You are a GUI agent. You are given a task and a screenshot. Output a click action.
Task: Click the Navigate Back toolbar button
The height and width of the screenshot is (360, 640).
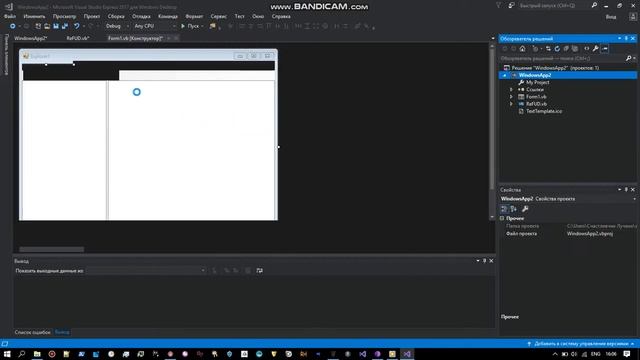[13, 26]
